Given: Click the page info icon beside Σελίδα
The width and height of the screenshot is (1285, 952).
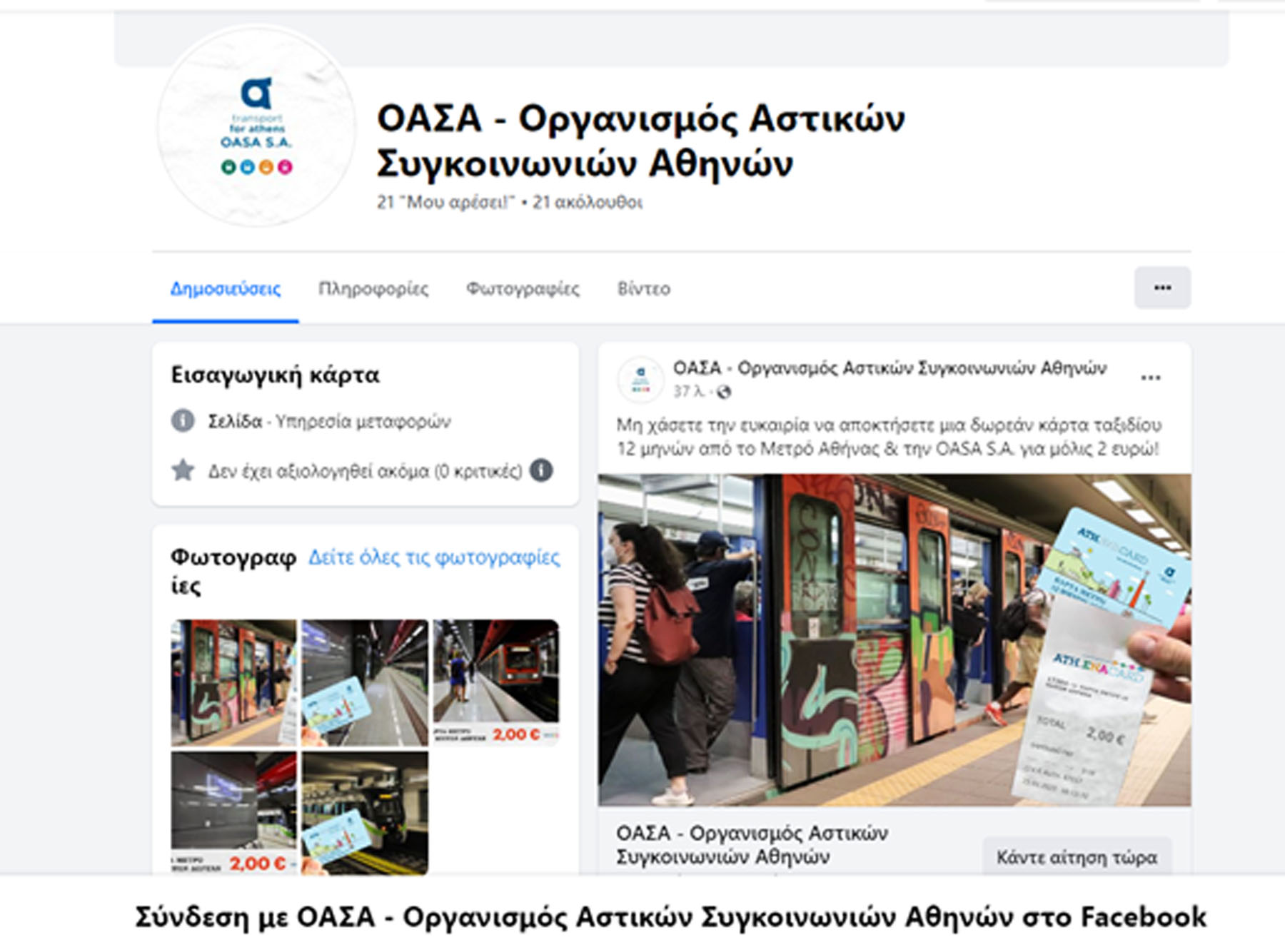Looking at the screenshot, I should click(183, 421).
